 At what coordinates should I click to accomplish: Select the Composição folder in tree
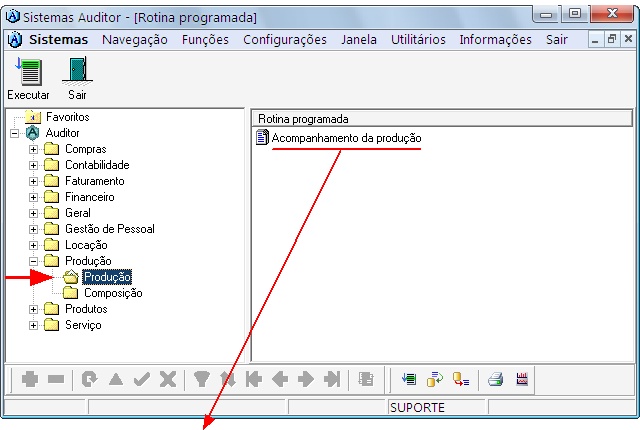tap(112, 293)
